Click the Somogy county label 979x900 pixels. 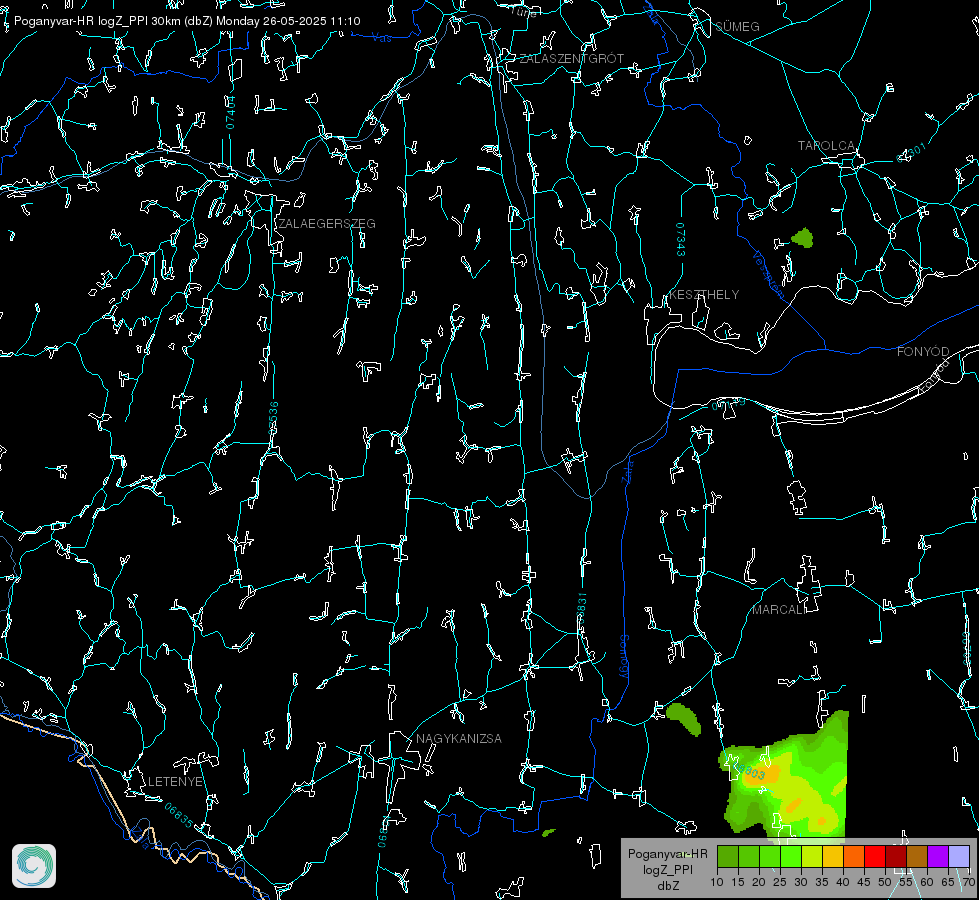click(x=624, y=657)
